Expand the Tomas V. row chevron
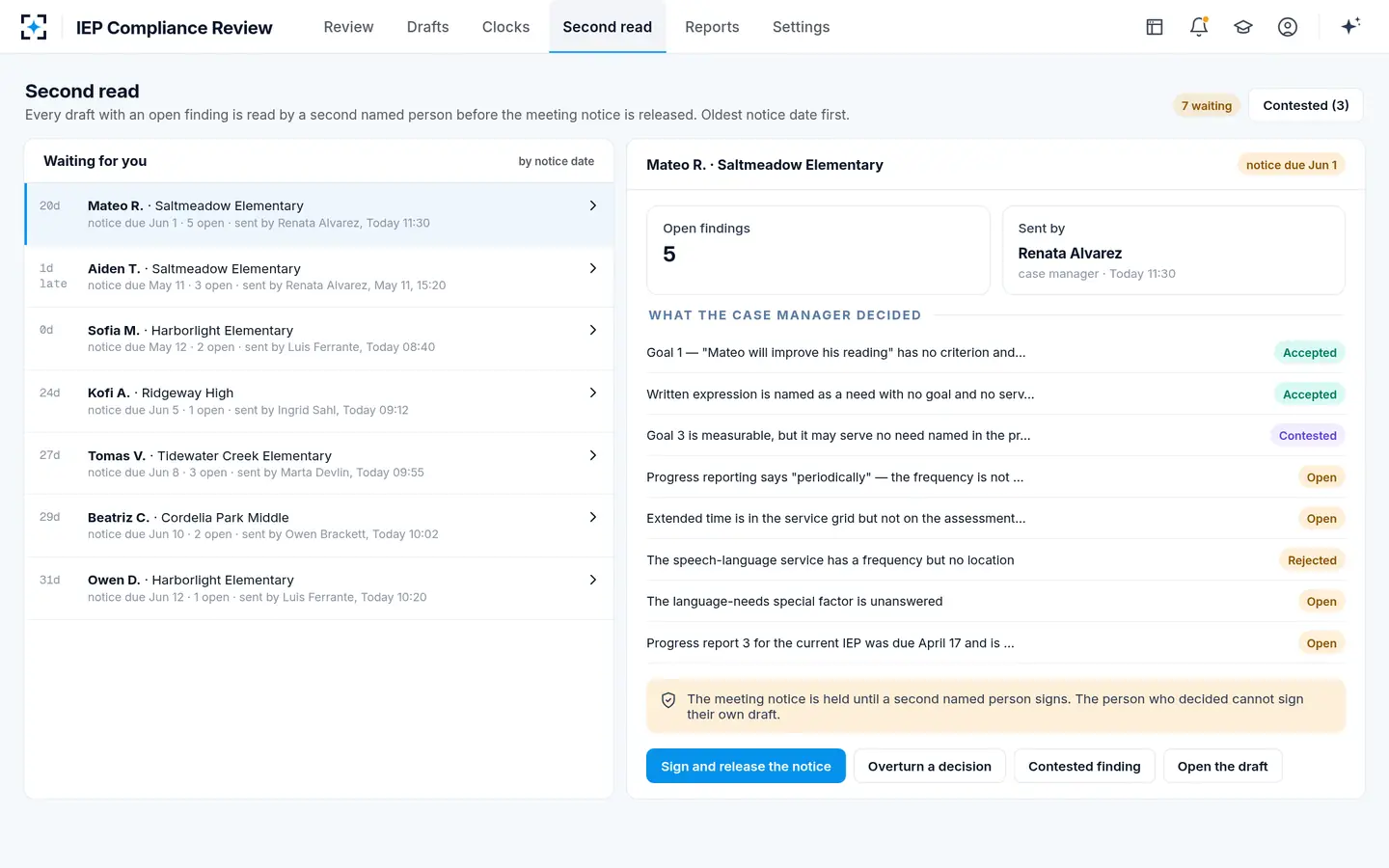Viewport: 1389px width, 868px height. pyautogui.click(x=593, y=455)
